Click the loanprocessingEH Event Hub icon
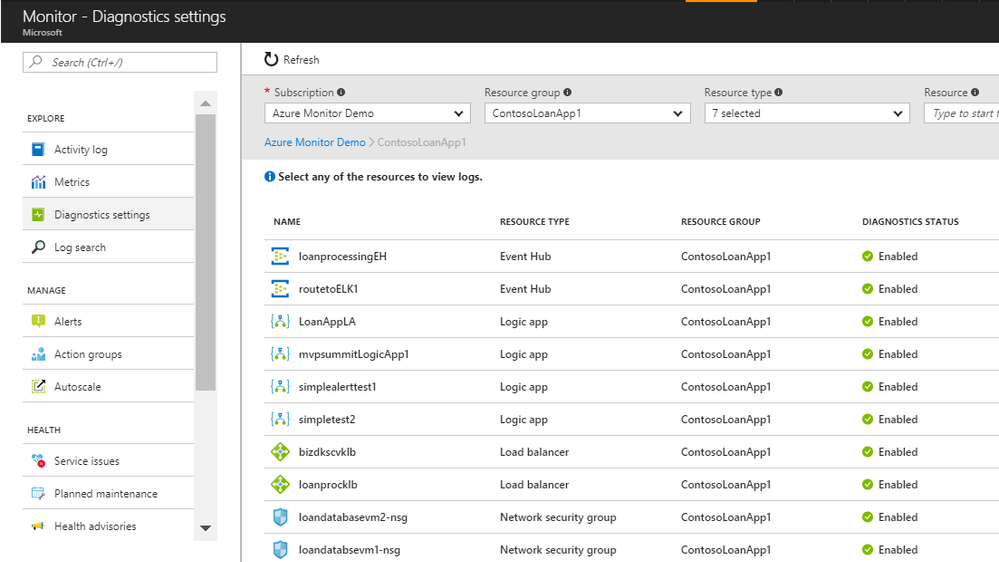 point(280,257)
